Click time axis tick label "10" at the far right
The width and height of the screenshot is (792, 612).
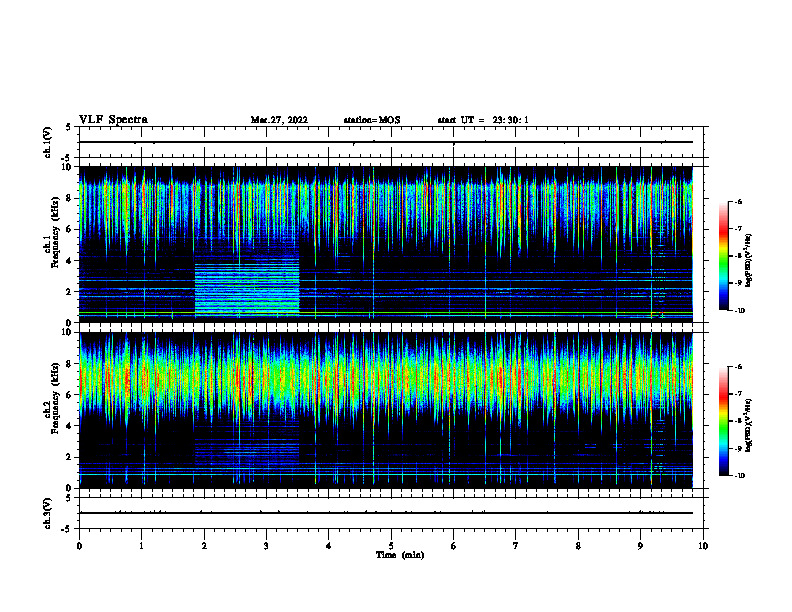[x=703, y=546]
